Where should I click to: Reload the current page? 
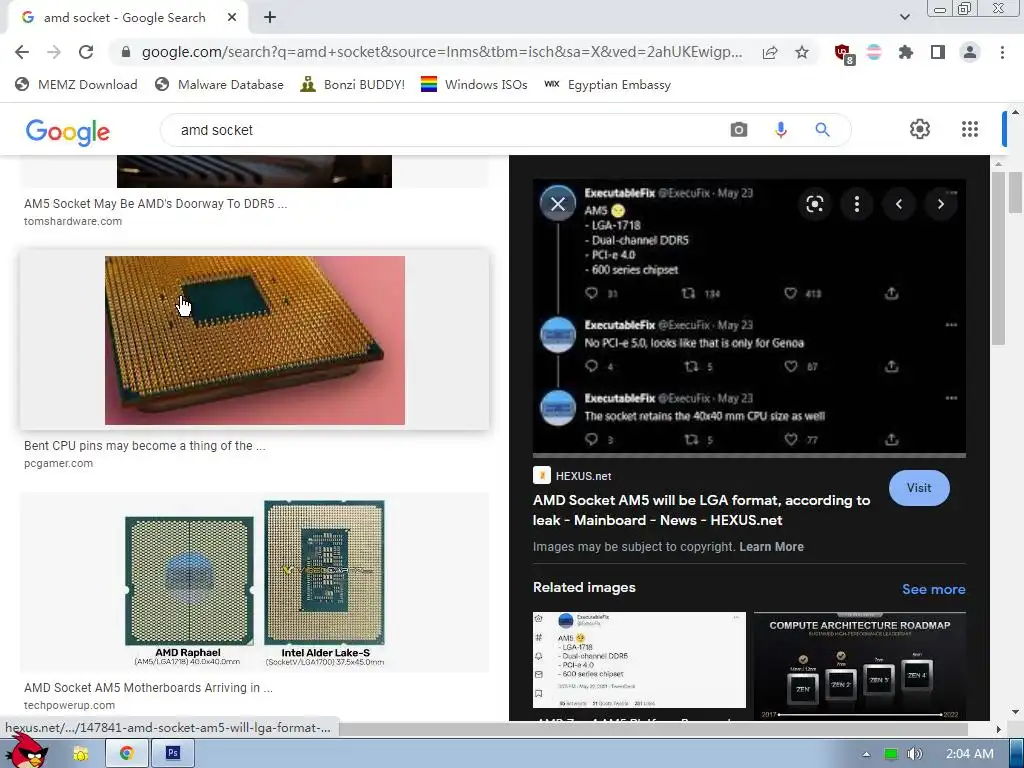click(x=86, y=52)
